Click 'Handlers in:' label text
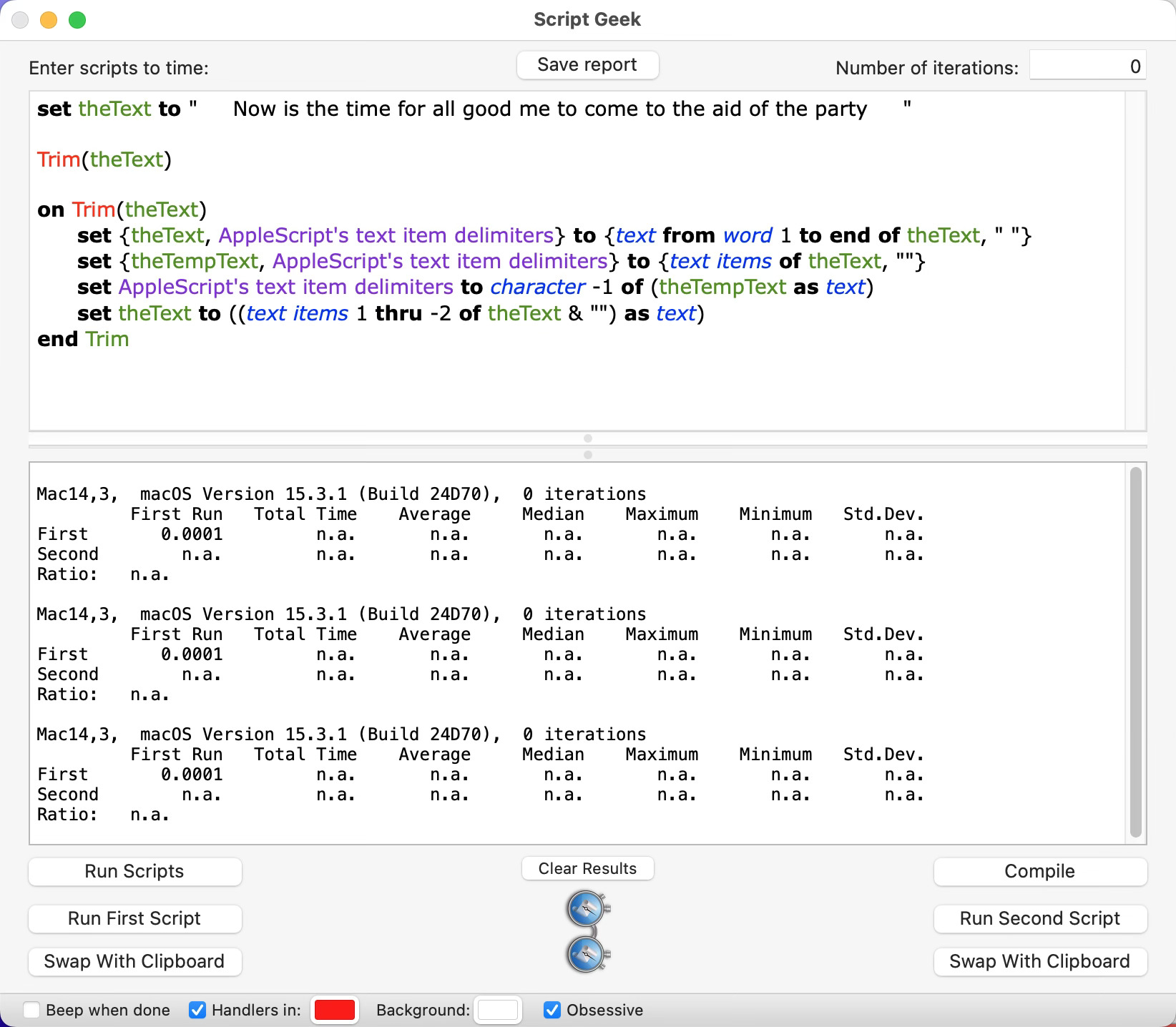 (256, 1010)
